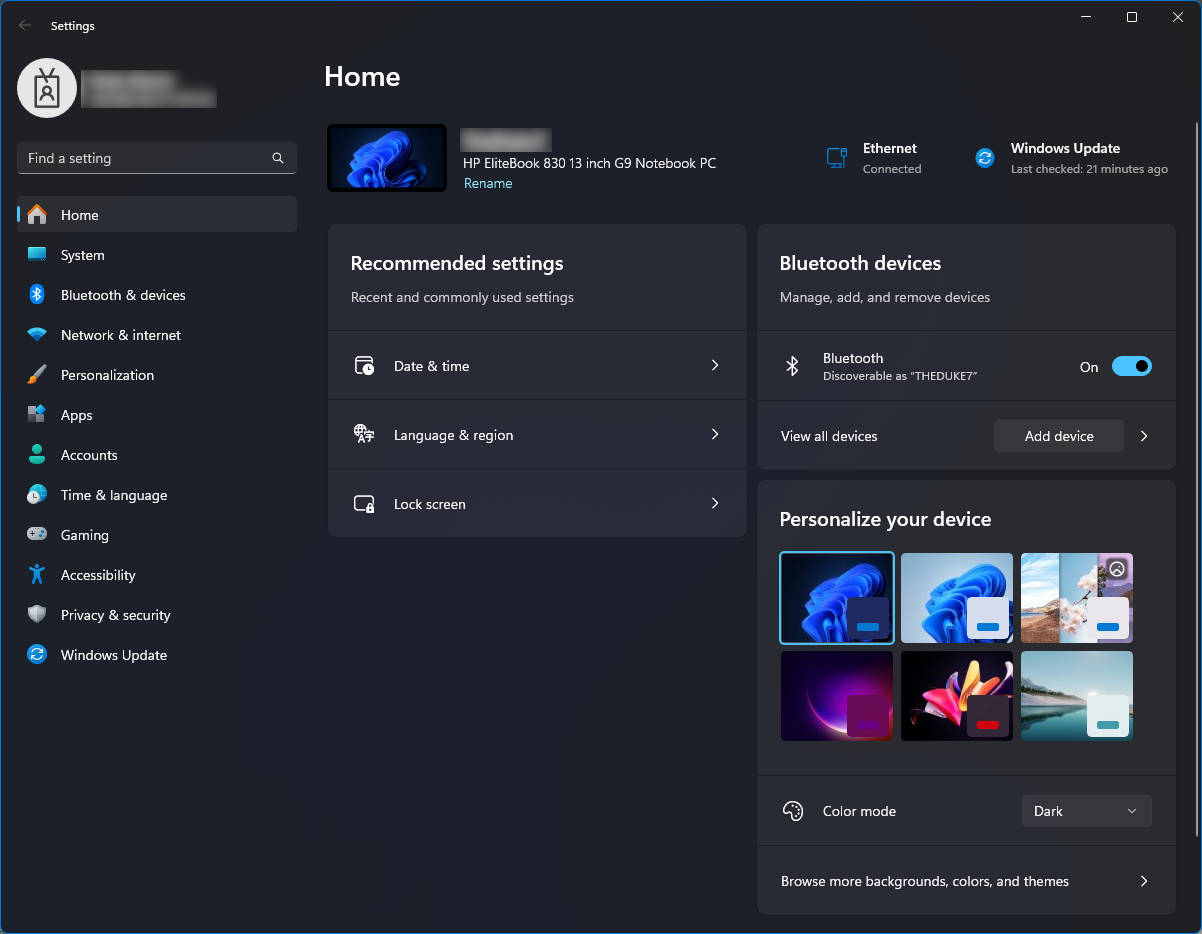This screenshot has height=934, width=1202.
Task: Click the Accounts person icon
Action: pos(37,455)
